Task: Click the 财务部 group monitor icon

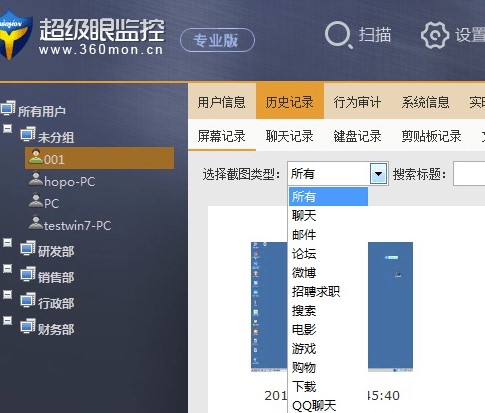Action: click(x=28, y=326)
